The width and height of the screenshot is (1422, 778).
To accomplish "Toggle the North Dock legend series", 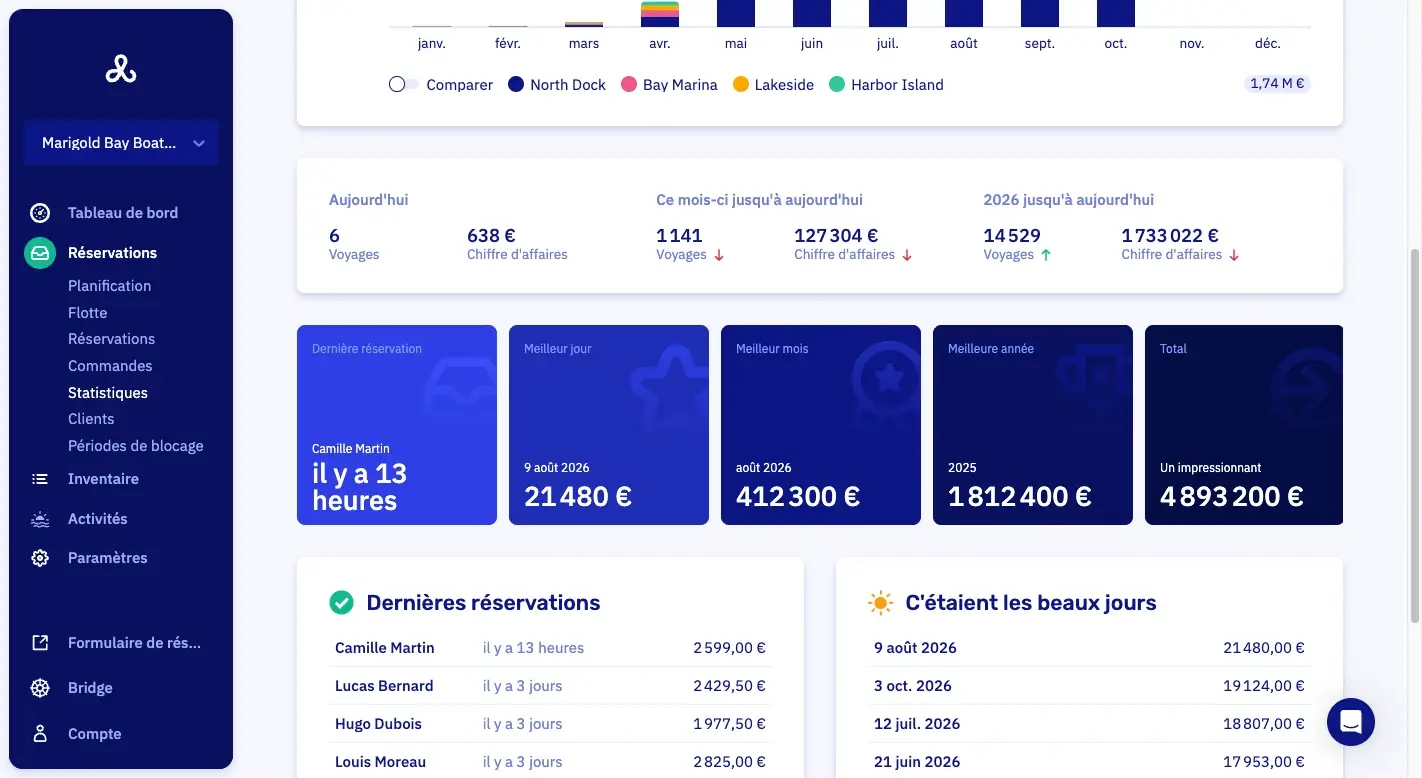I will tap(557, 85).
